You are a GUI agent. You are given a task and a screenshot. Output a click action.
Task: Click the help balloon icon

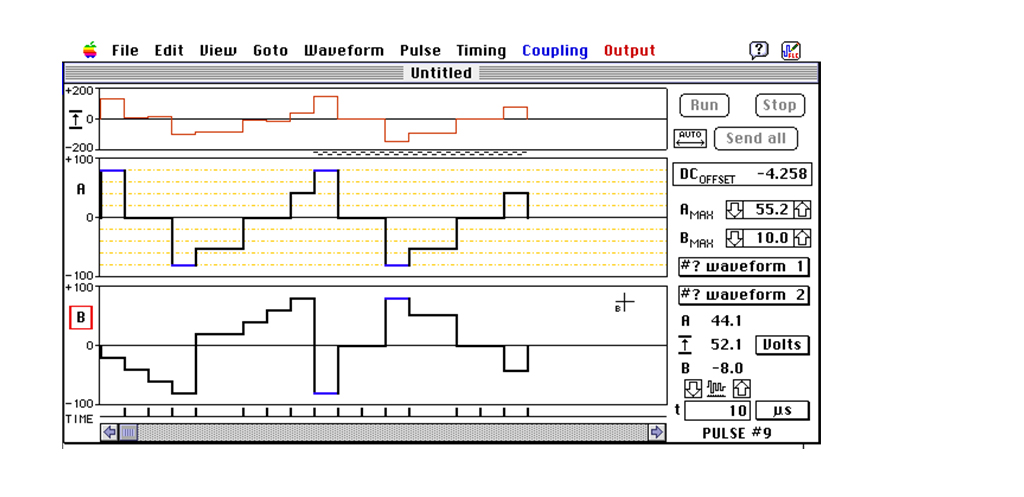pos(758,50)
